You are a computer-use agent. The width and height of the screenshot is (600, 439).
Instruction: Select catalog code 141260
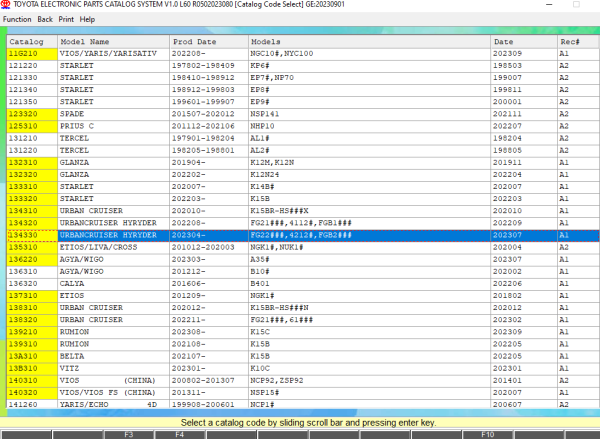point(32,405)
